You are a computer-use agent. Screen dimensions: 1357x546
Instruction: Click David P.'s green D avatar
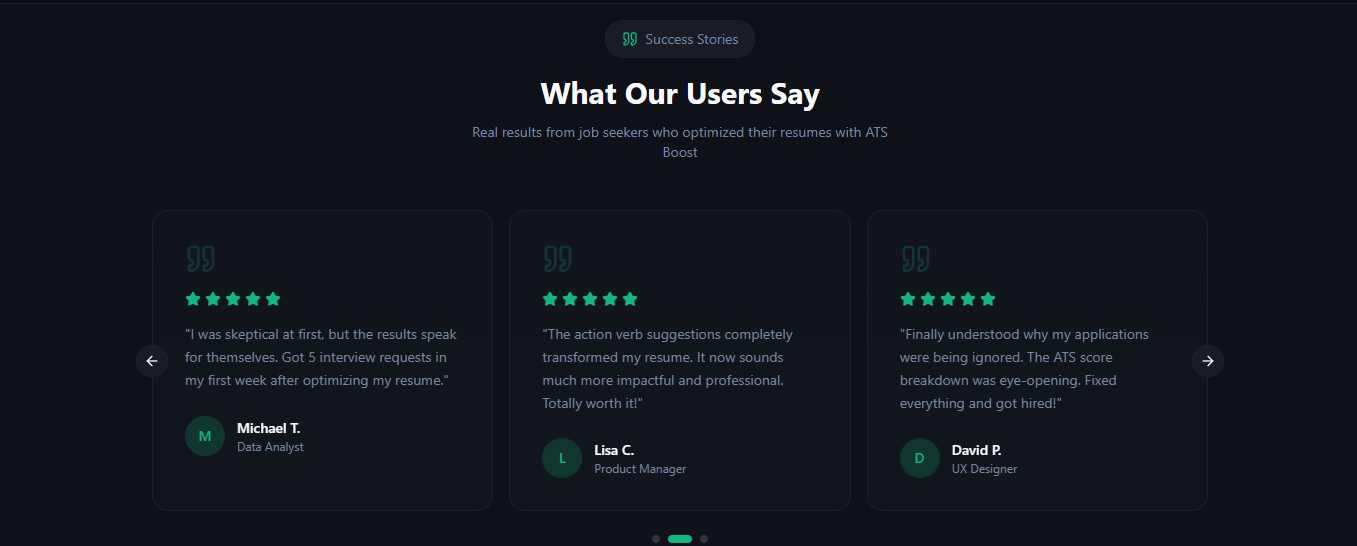pyautogui.click(x=920, y=458)
